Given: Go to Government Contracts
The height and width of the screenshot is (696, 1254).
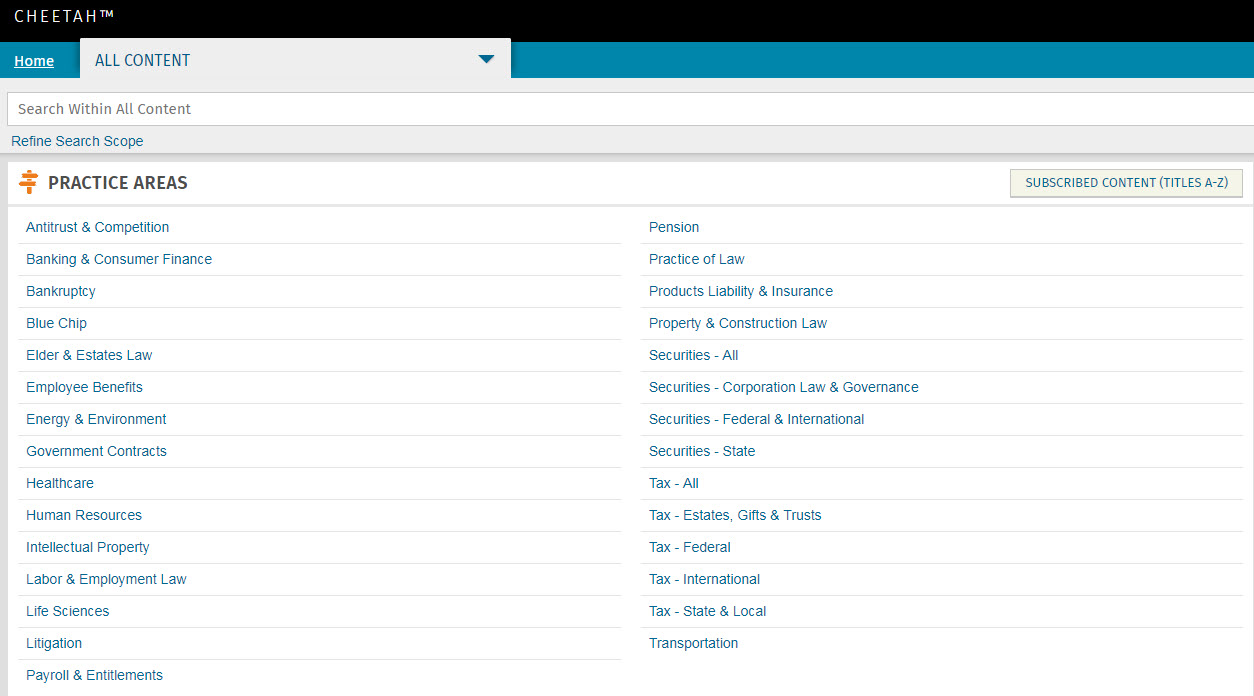Looking at the screenshot, I should [96, 451].
